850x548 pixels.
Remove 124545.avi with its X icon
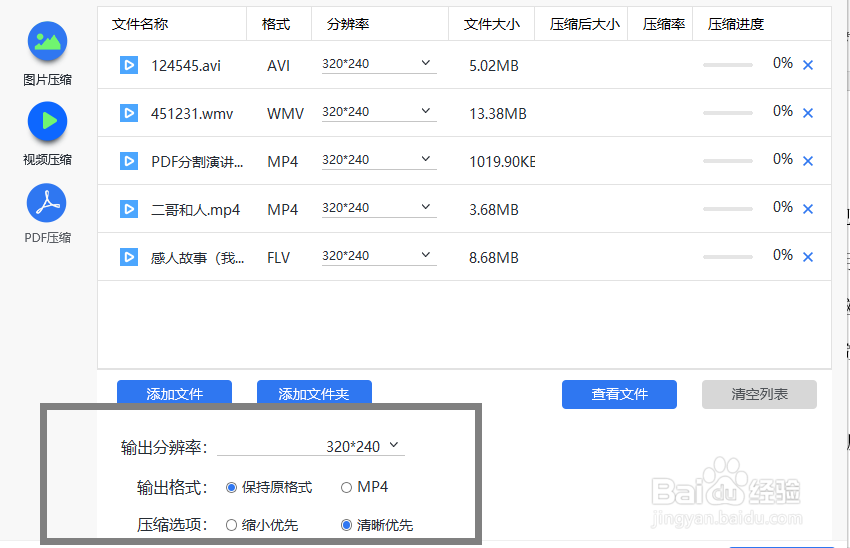[x=808, y=65]
